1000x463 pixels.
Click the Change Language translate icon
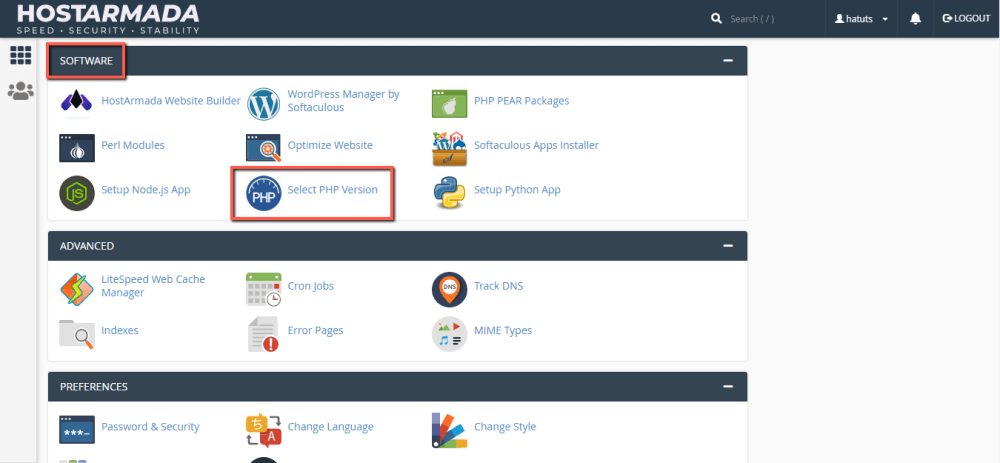coord(263,430)
